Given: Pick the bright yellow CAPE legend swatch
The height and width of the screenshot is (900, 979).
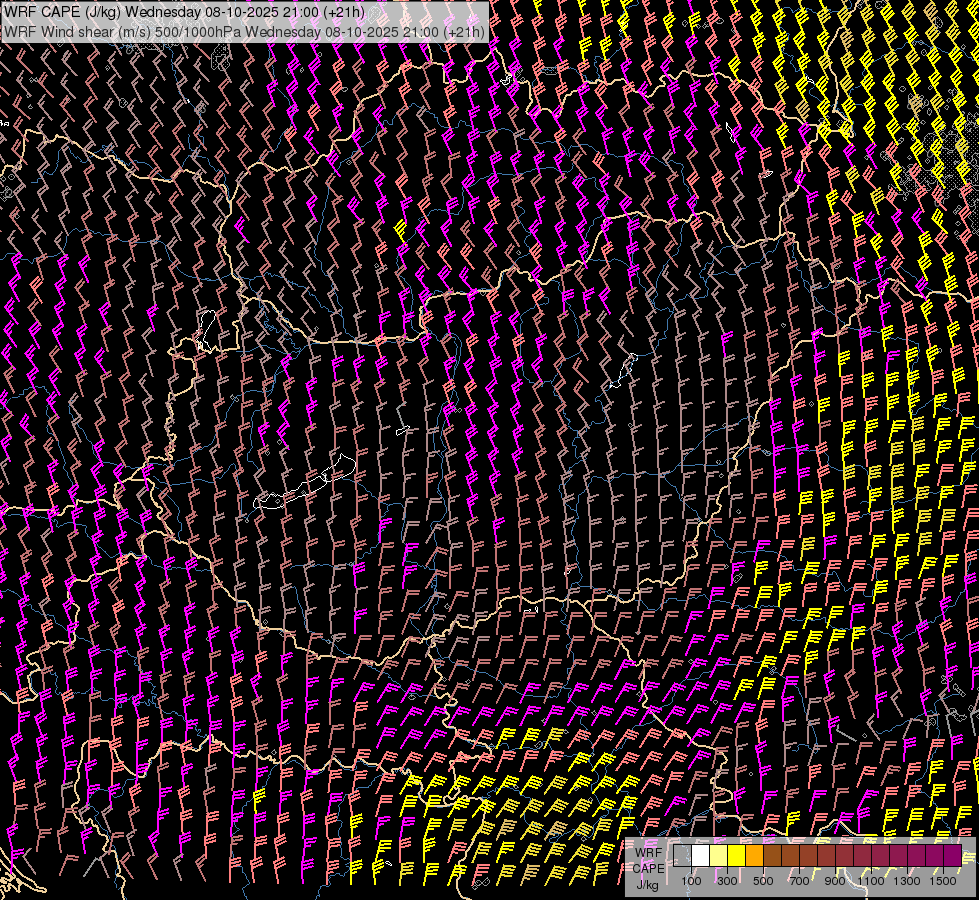Looking at the screenshot, I should 736,856.
